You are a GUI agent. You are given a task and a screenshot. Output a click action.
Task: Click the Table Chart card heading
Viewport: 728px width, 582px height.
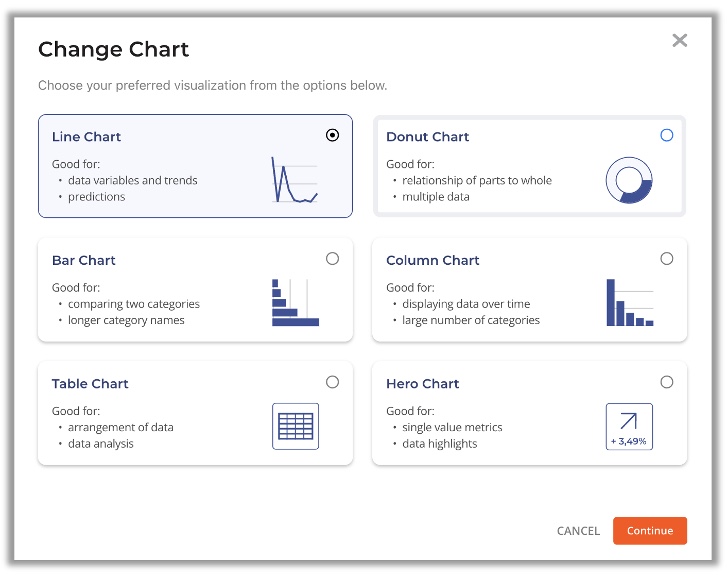pyautogui.click(x=90, y=383)
